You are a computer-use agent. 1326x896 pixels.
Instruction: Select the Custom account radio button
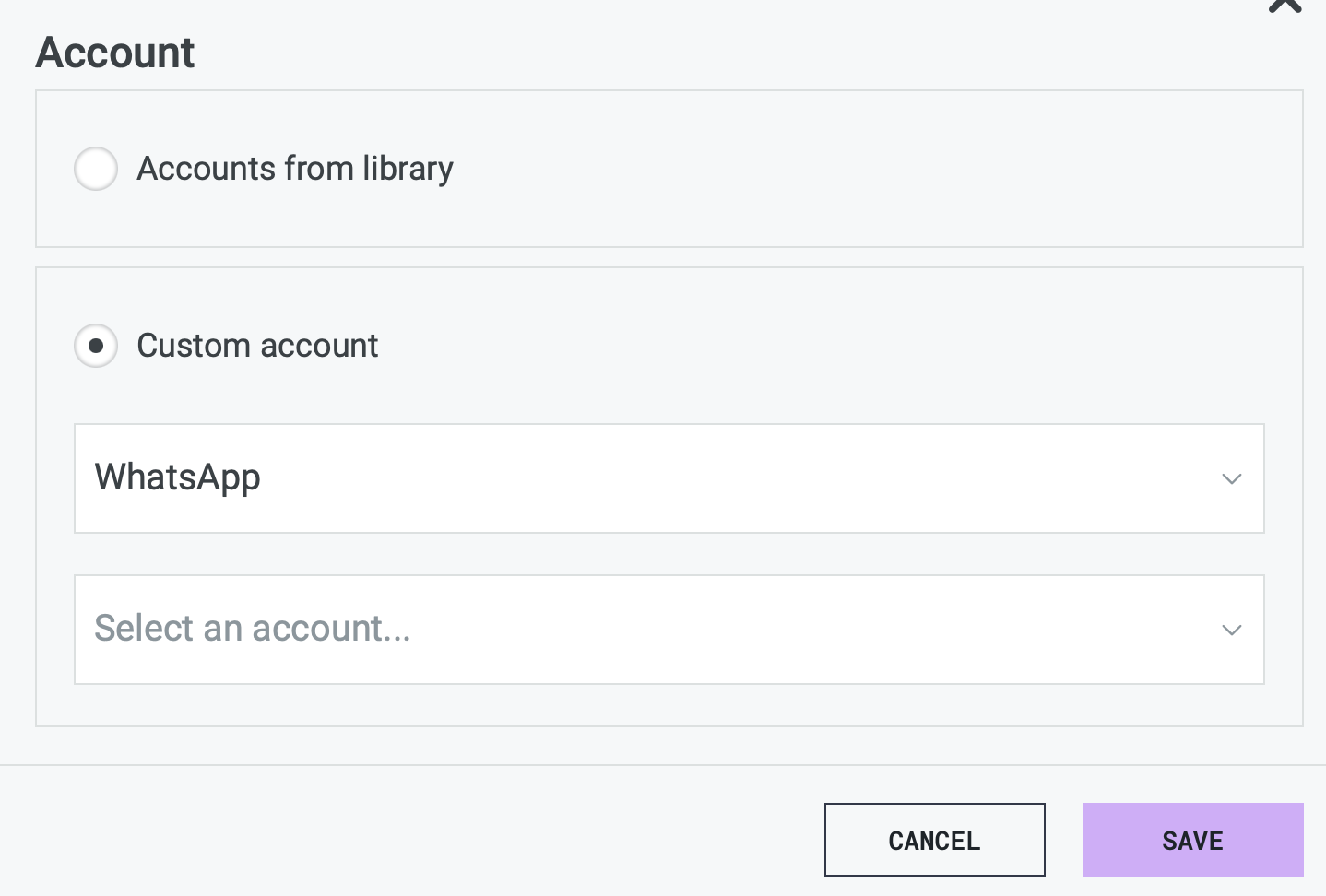pyautogui.click(x=96, y=346)
